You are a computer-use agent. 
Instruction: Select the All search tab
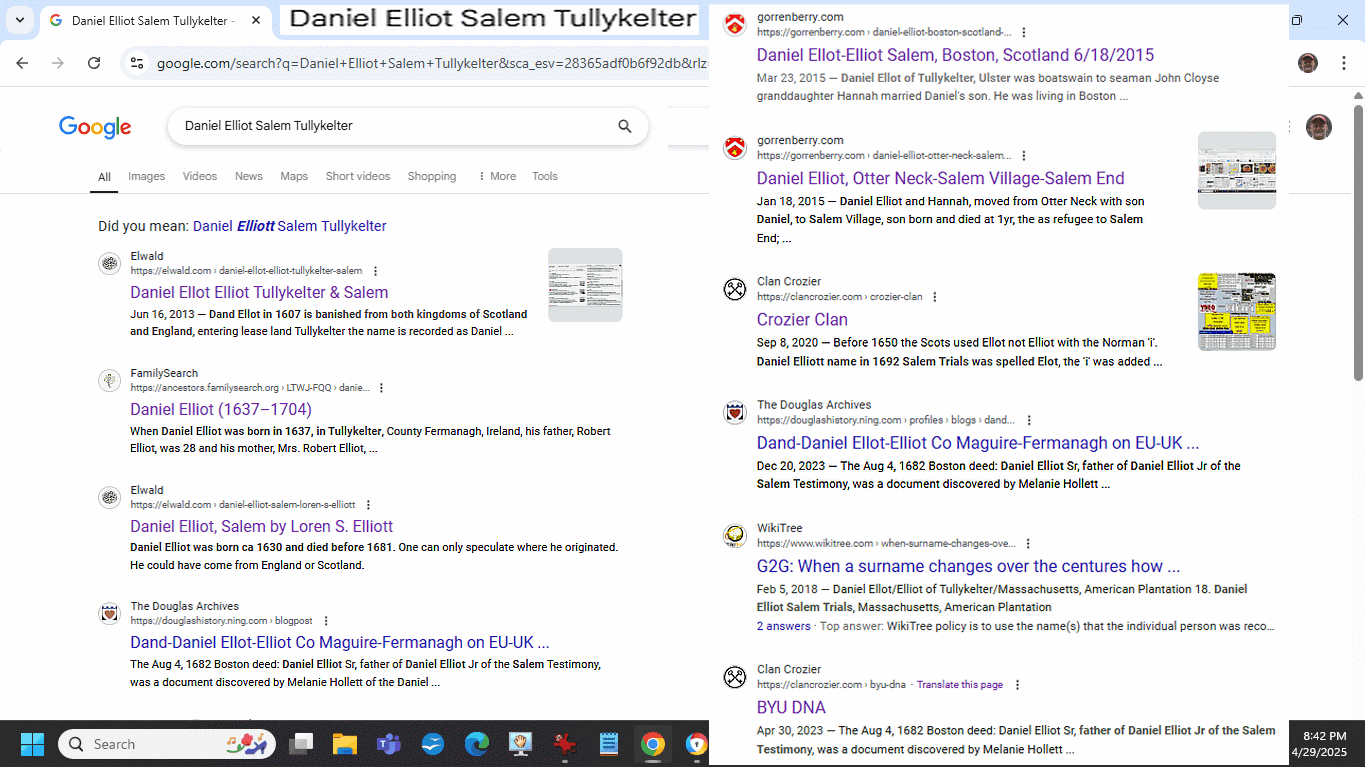[104, 177]
